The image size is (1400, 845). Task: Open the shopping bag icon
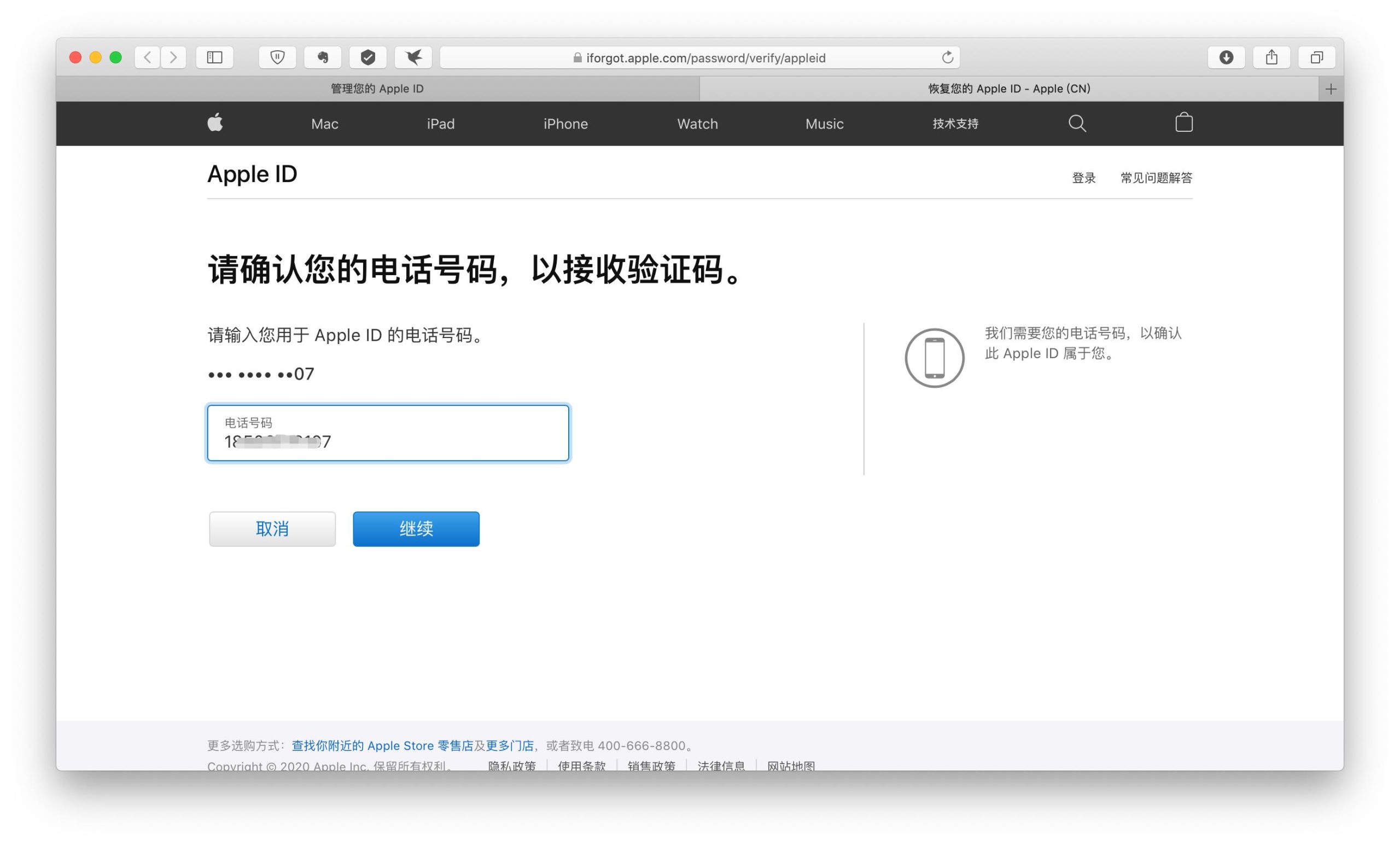(x=1183, y=122)
